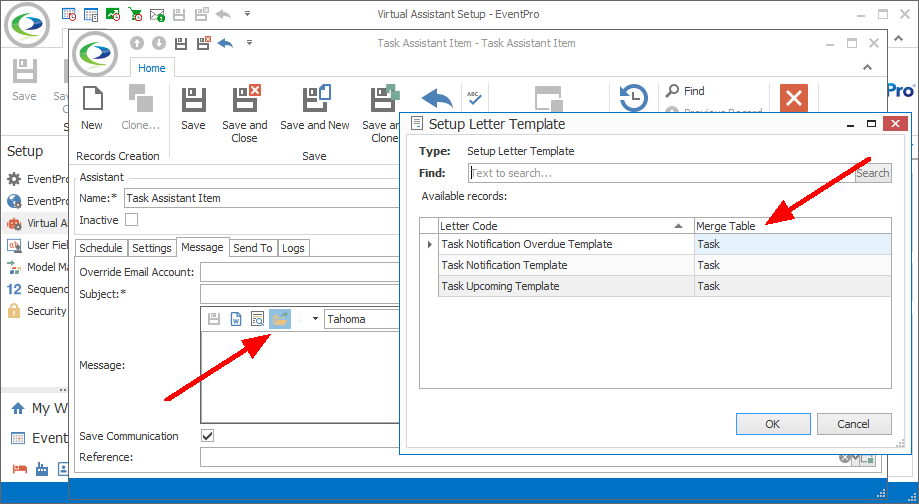The width and height of the screenshot is (919, 504).
Task: Collapse the Task Assistant Item ribbon with chevron
Action: (867, 67)
